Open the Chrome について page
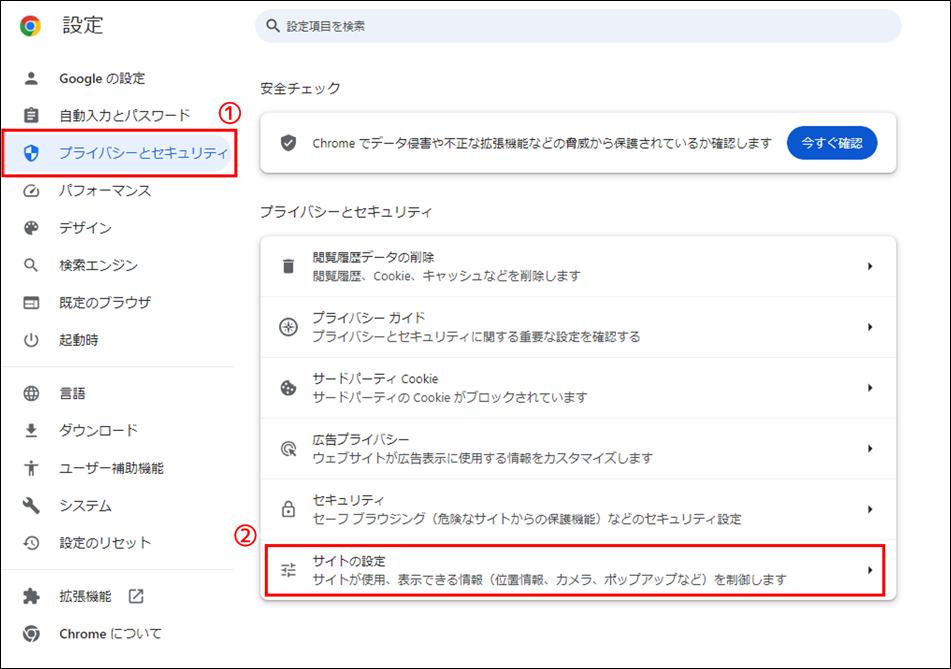951x669 pixels. click(x=110, y=634)
